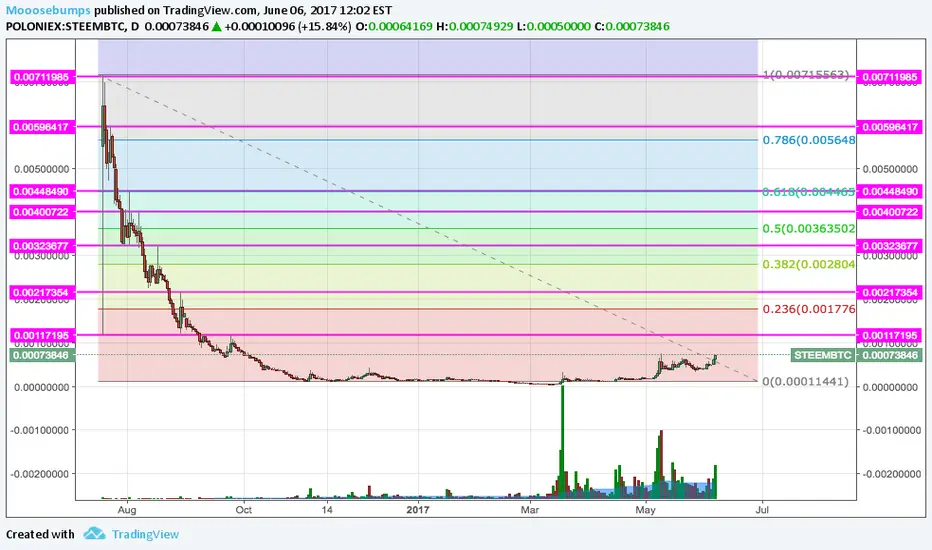Screen dimensions: 932x550
Task: Select the 0.00117195 label on left axis
Action: 42,335
